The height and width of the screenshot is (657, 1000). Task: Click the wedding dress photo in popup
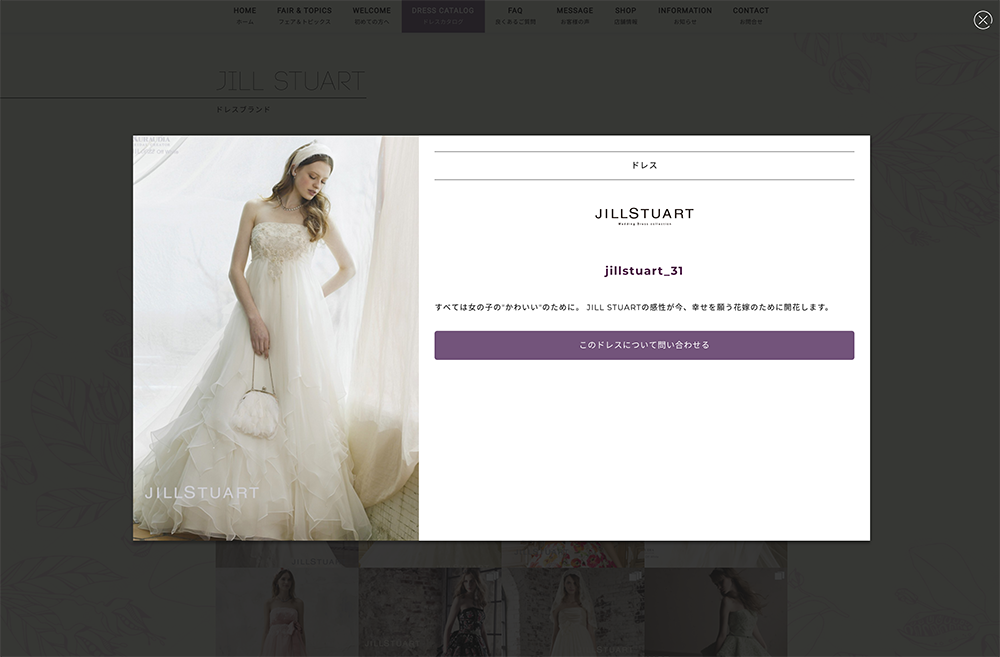click(x=276, y=338)
